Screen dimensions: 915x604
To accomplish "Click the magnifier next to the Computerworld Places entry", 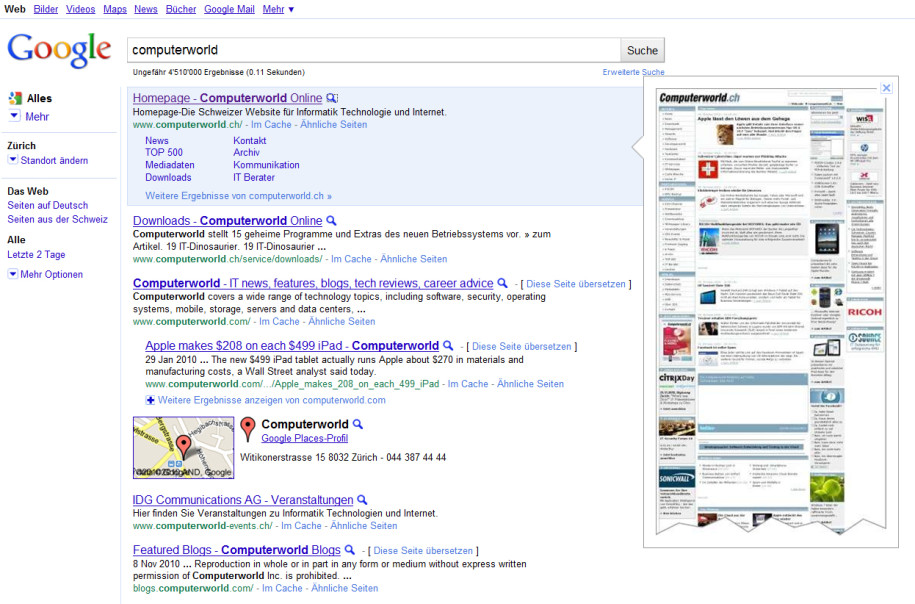I will click(x=357, y=423).
